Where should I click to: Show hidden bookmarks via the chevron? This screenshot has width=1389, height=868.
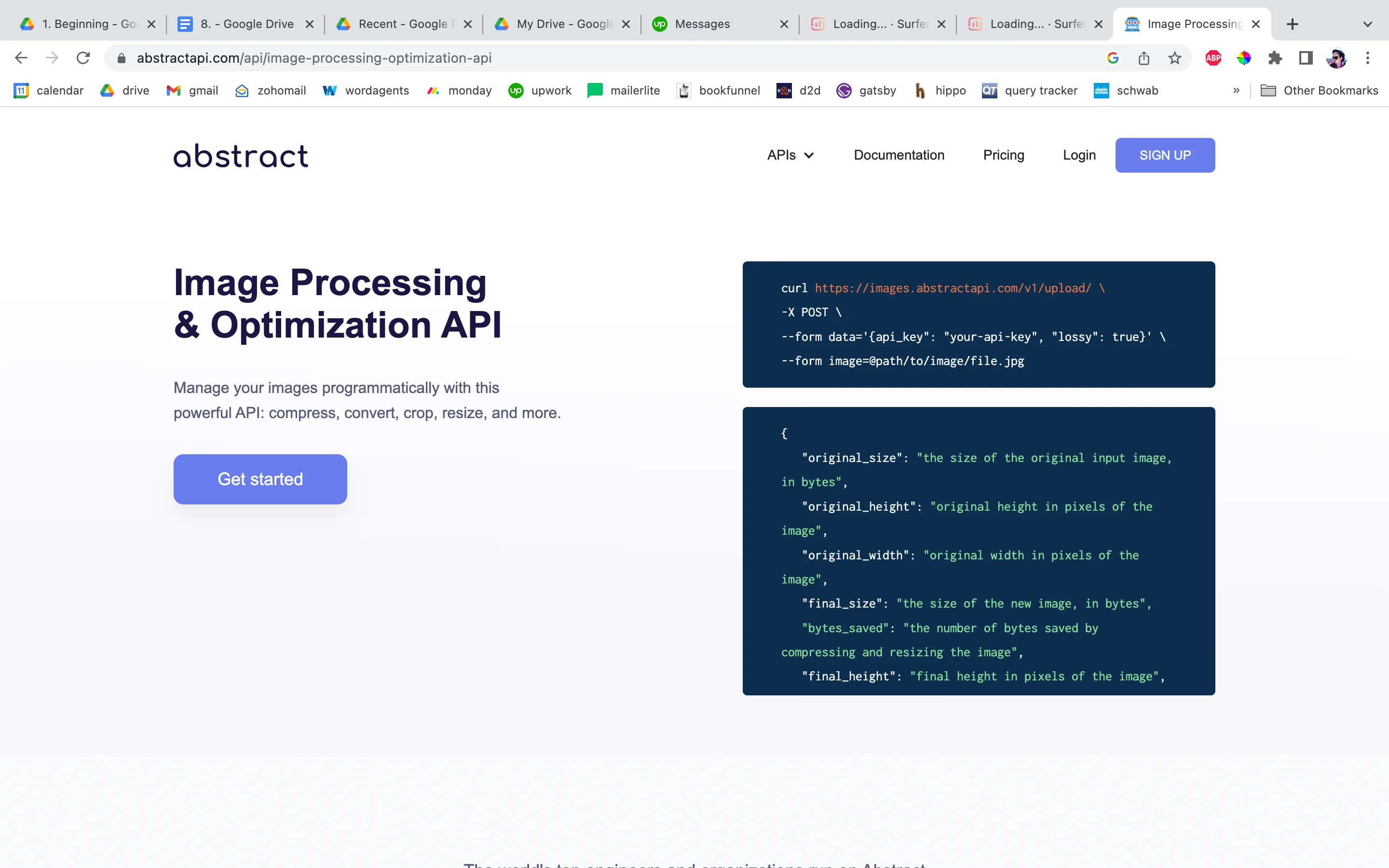(x=1236, y=90)
